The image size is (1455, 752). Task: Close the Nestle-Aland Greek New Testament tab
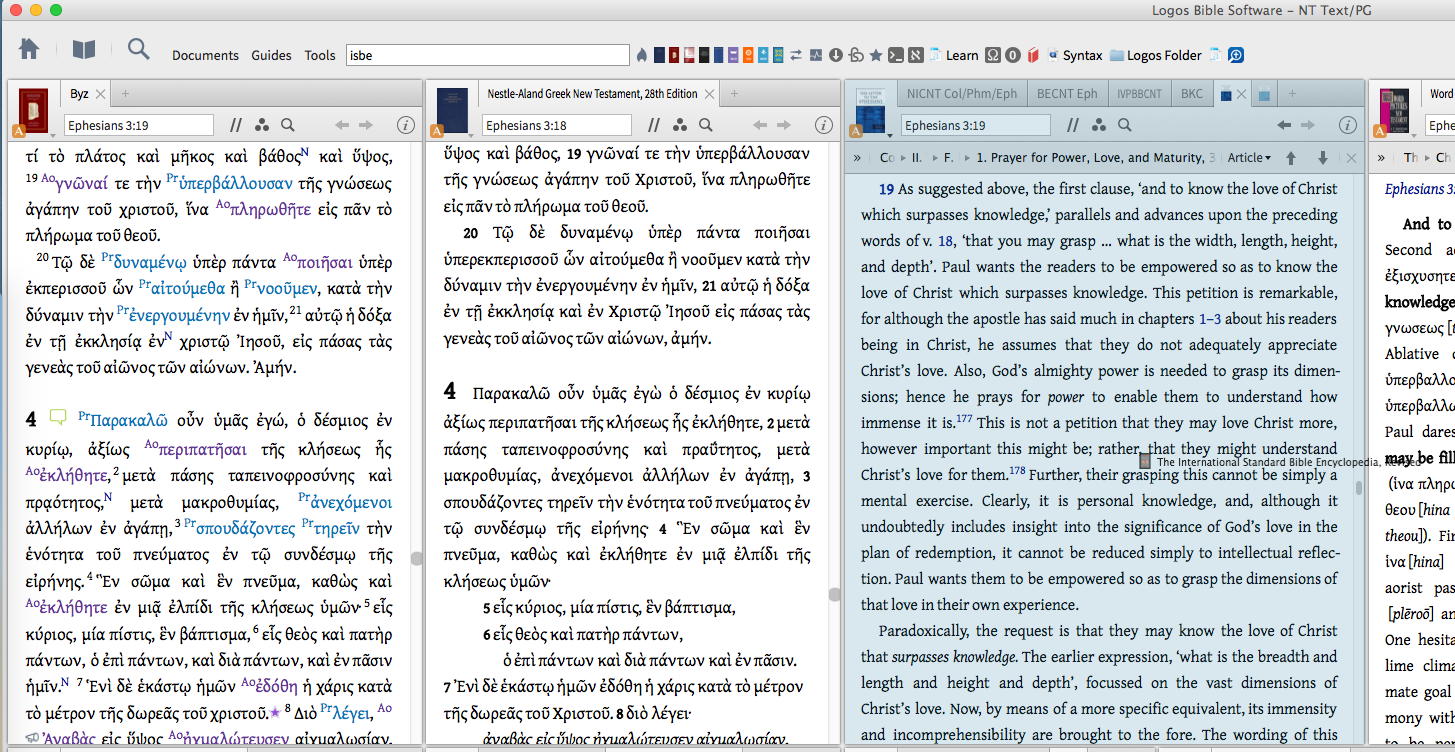click(709, 94)
